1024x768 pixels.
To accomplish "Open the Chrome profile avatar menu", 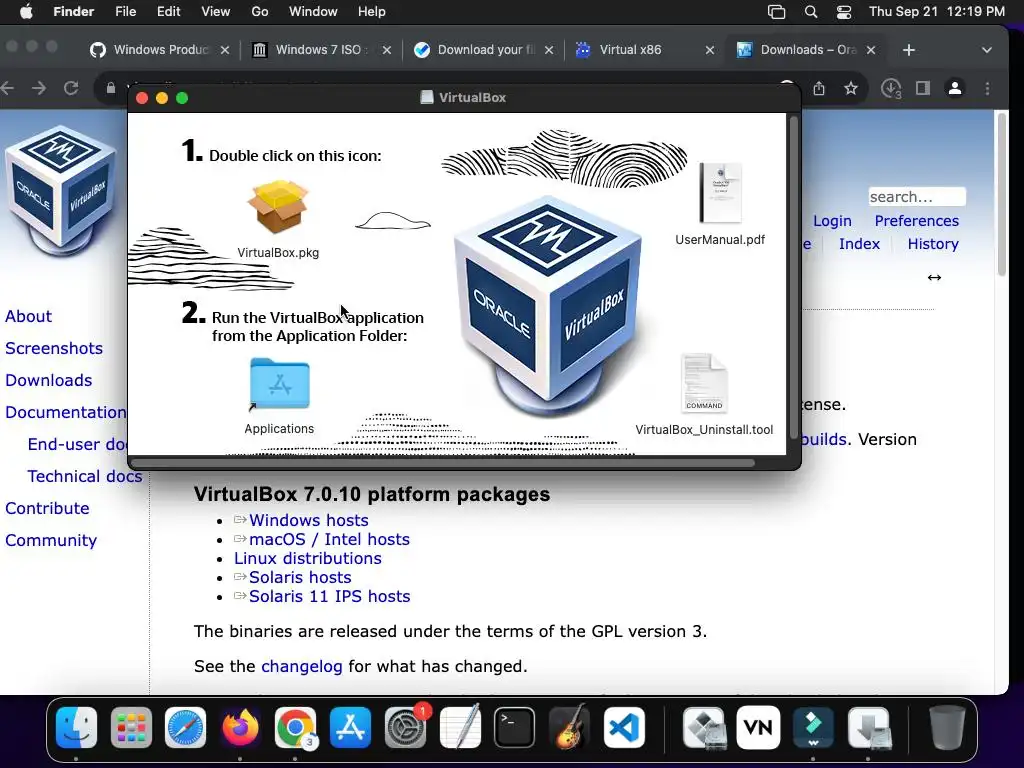I will (955, 88).
